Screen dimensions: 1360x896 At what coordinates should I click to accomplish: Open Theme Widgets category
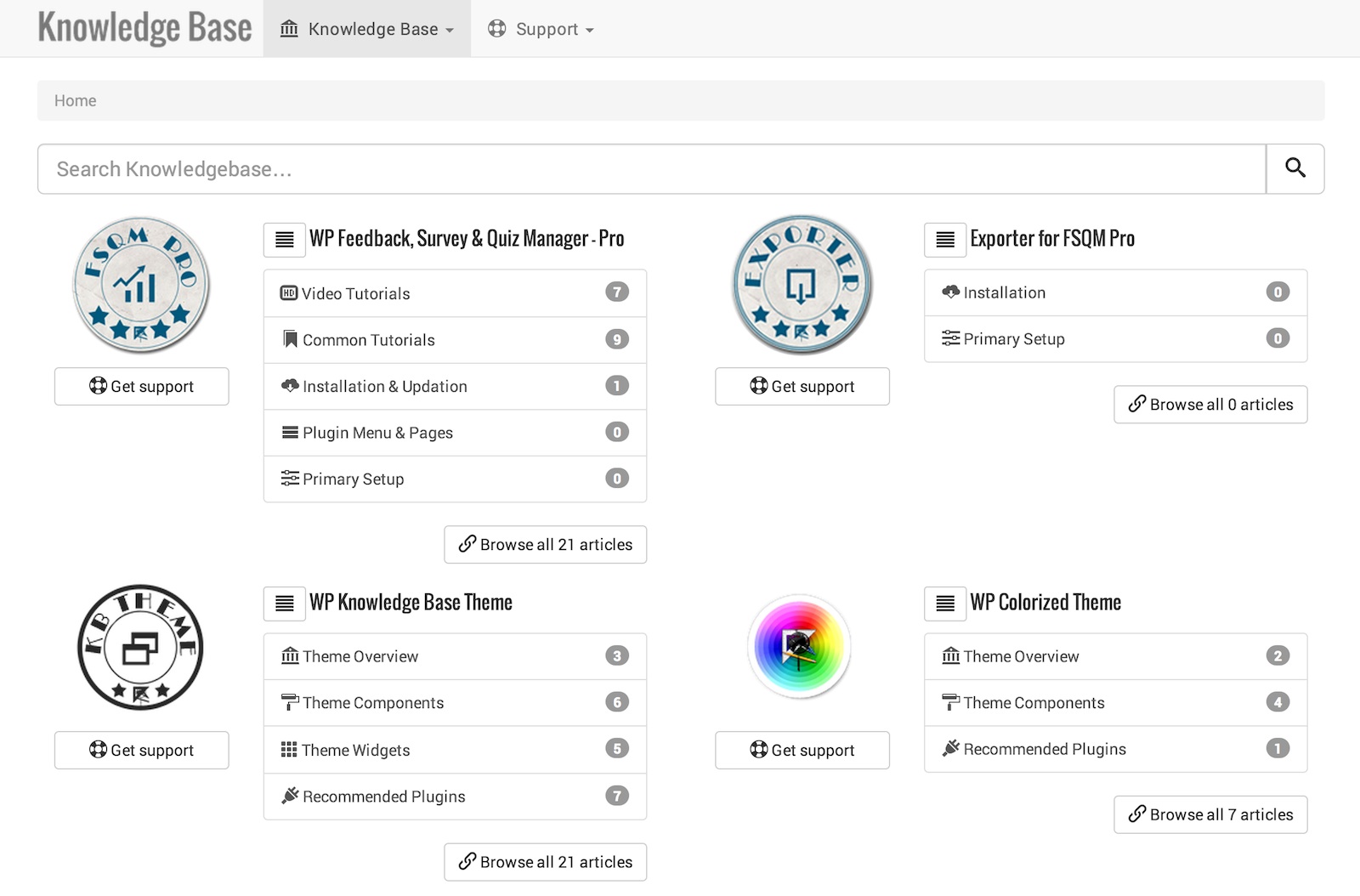(355, 750)
